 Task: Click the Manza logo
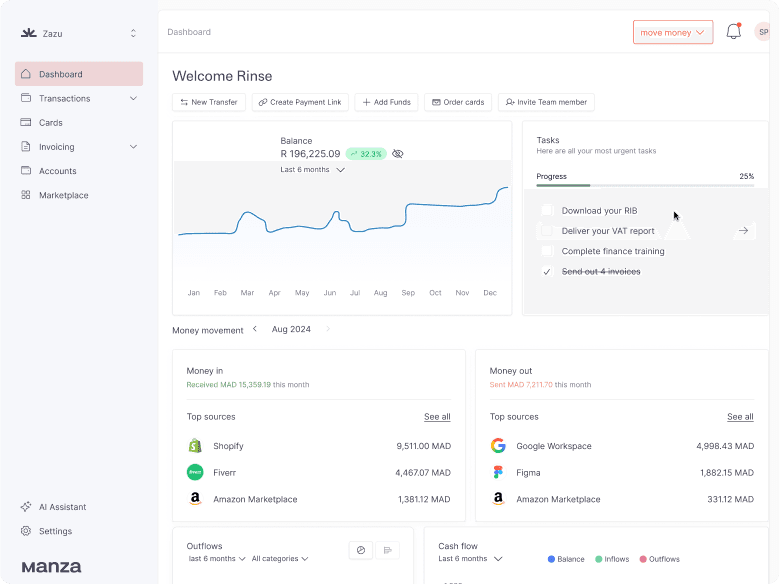(51, 567)
